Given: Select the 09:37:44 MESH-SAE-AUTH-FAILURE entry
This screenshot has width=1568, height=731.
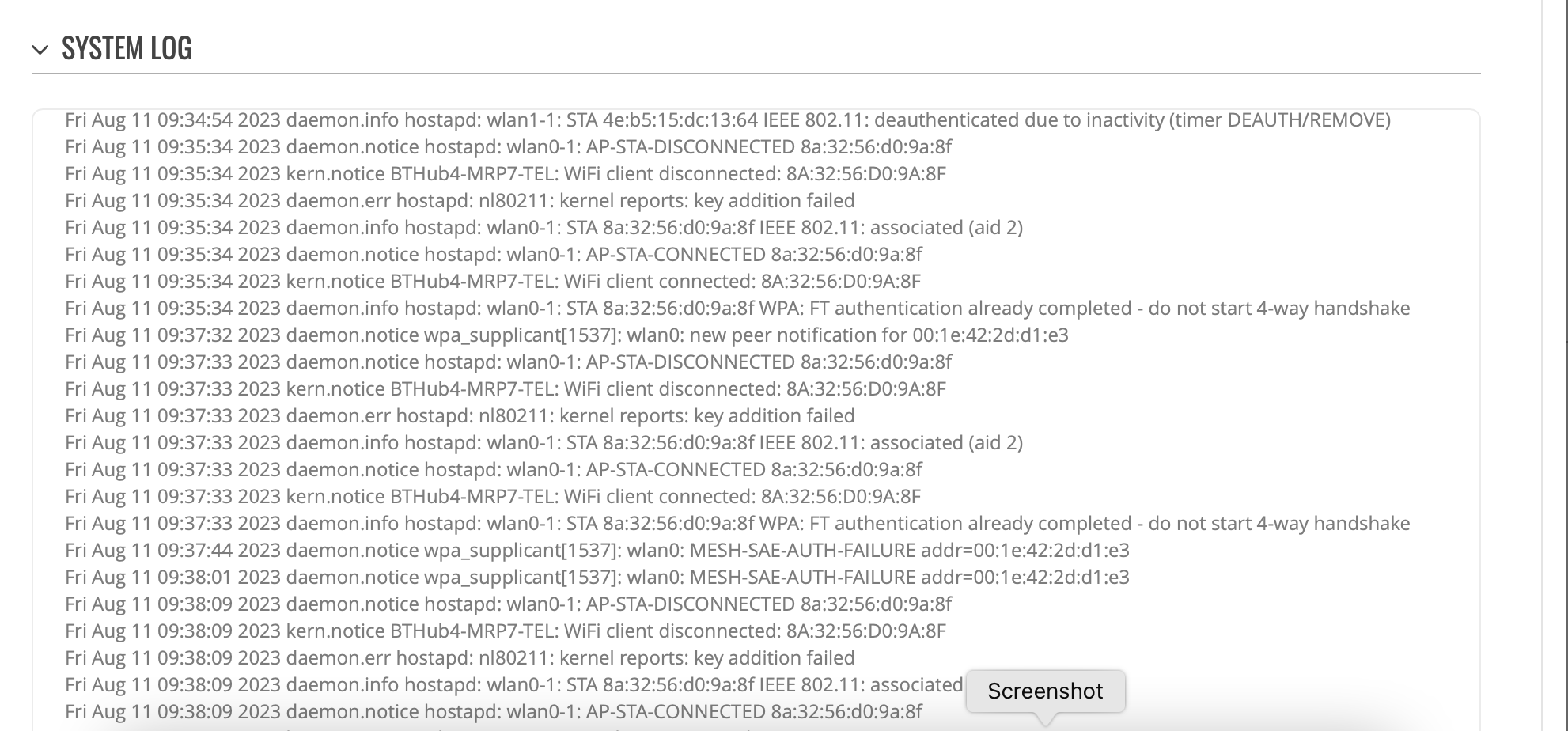Looking at the screenshot, I should (597, 551).
